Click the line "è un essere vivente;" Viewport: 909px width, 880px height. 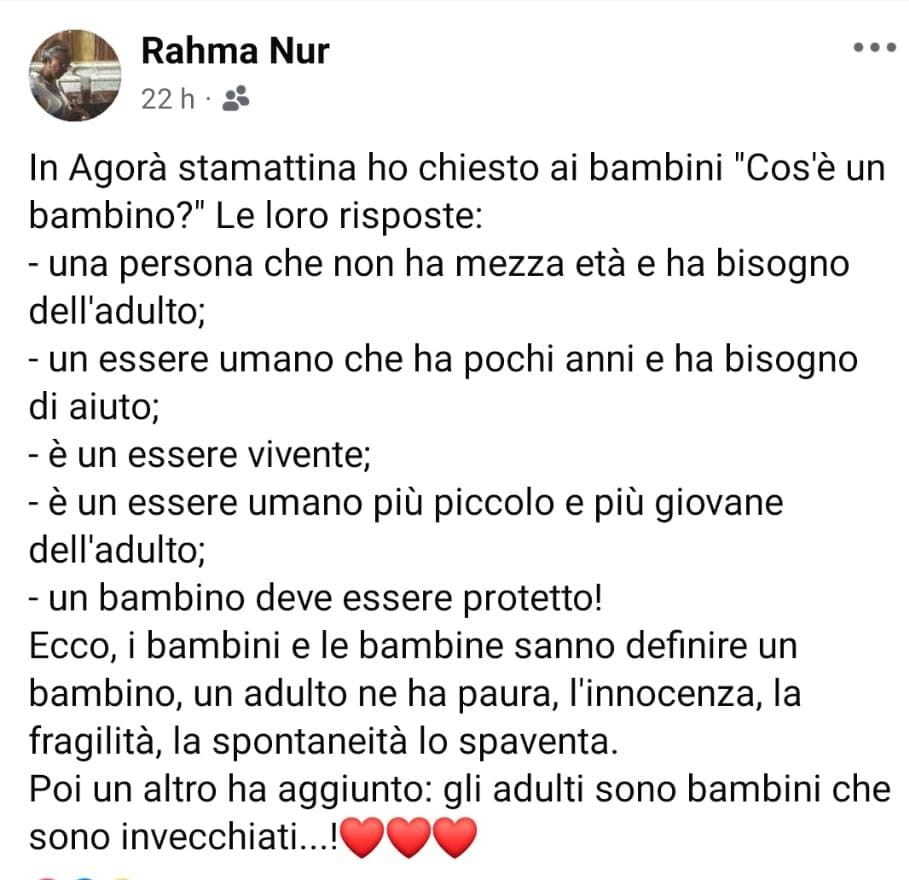pos(199,454)
